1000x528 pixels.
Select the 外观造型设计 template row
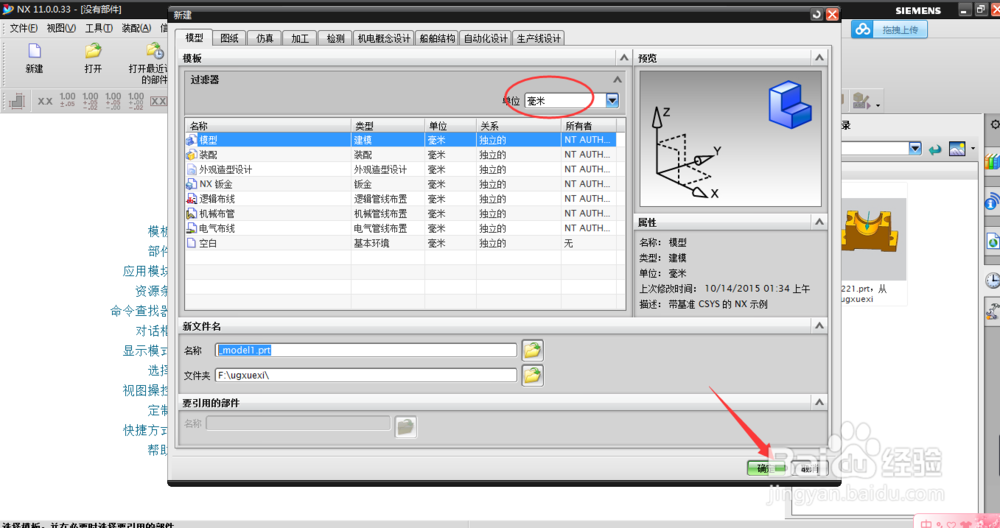click(401, 169)
